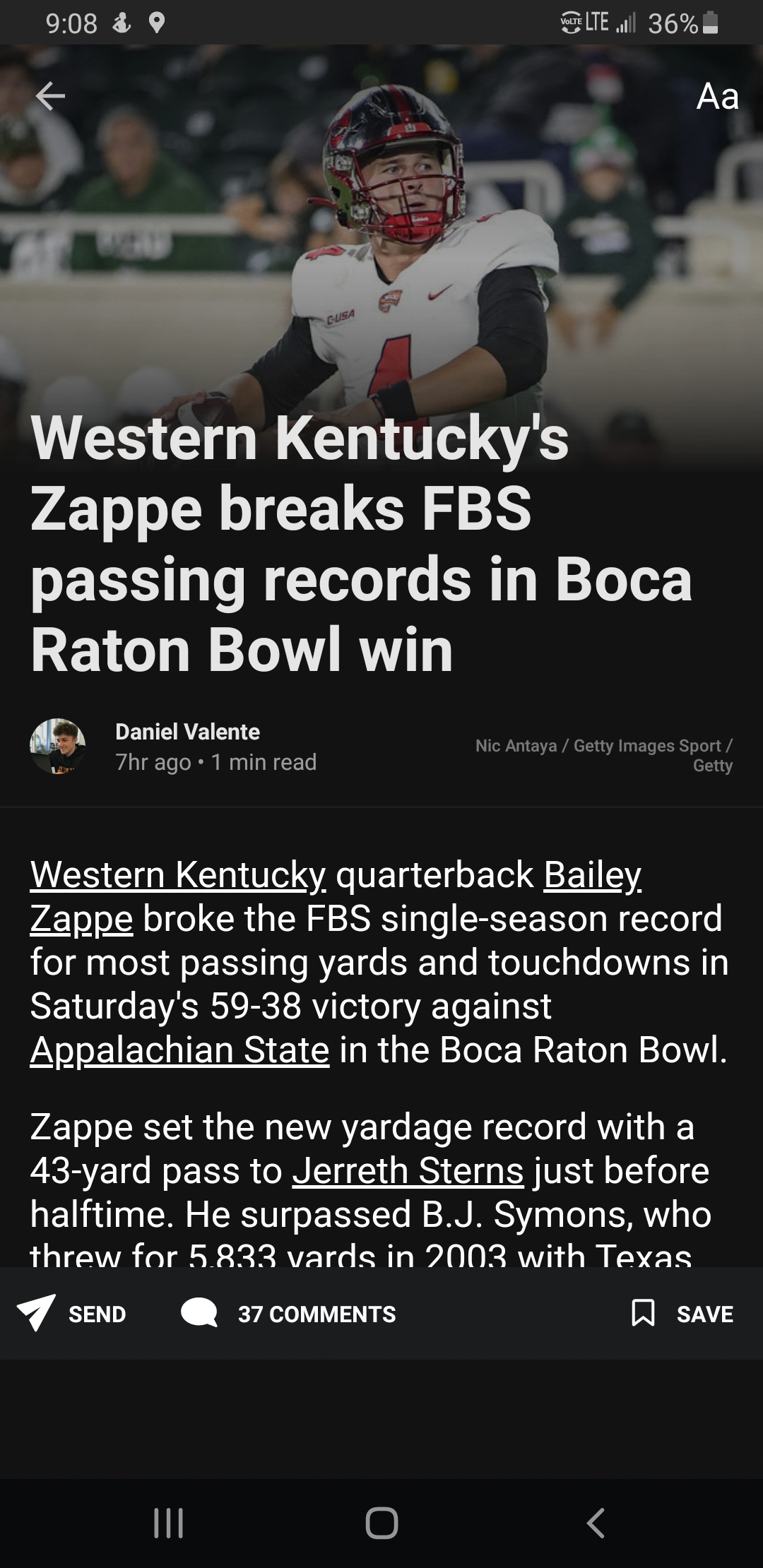Open the Aa text size settings
The image size is (763, 1568).
point(717,97)
